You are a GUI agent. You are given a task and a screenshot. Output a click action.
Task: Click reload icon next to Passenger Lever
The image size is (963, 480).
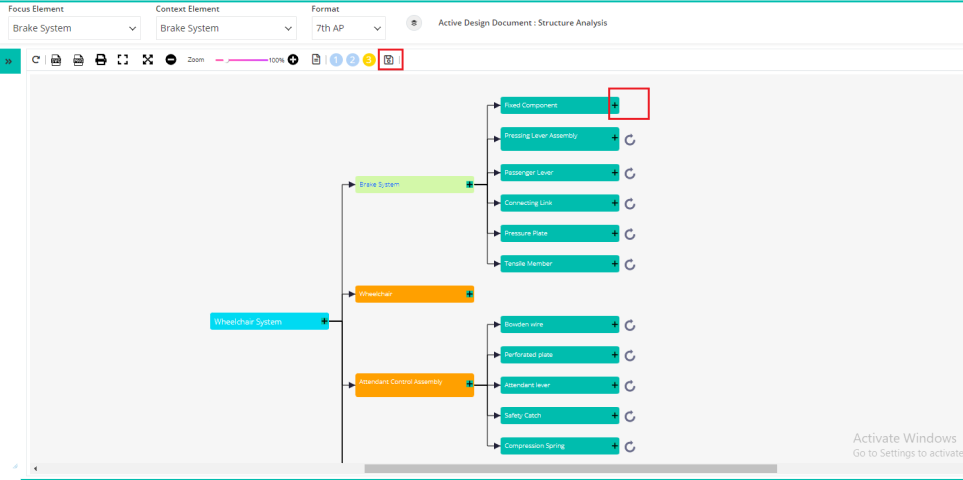coord(630,174)
